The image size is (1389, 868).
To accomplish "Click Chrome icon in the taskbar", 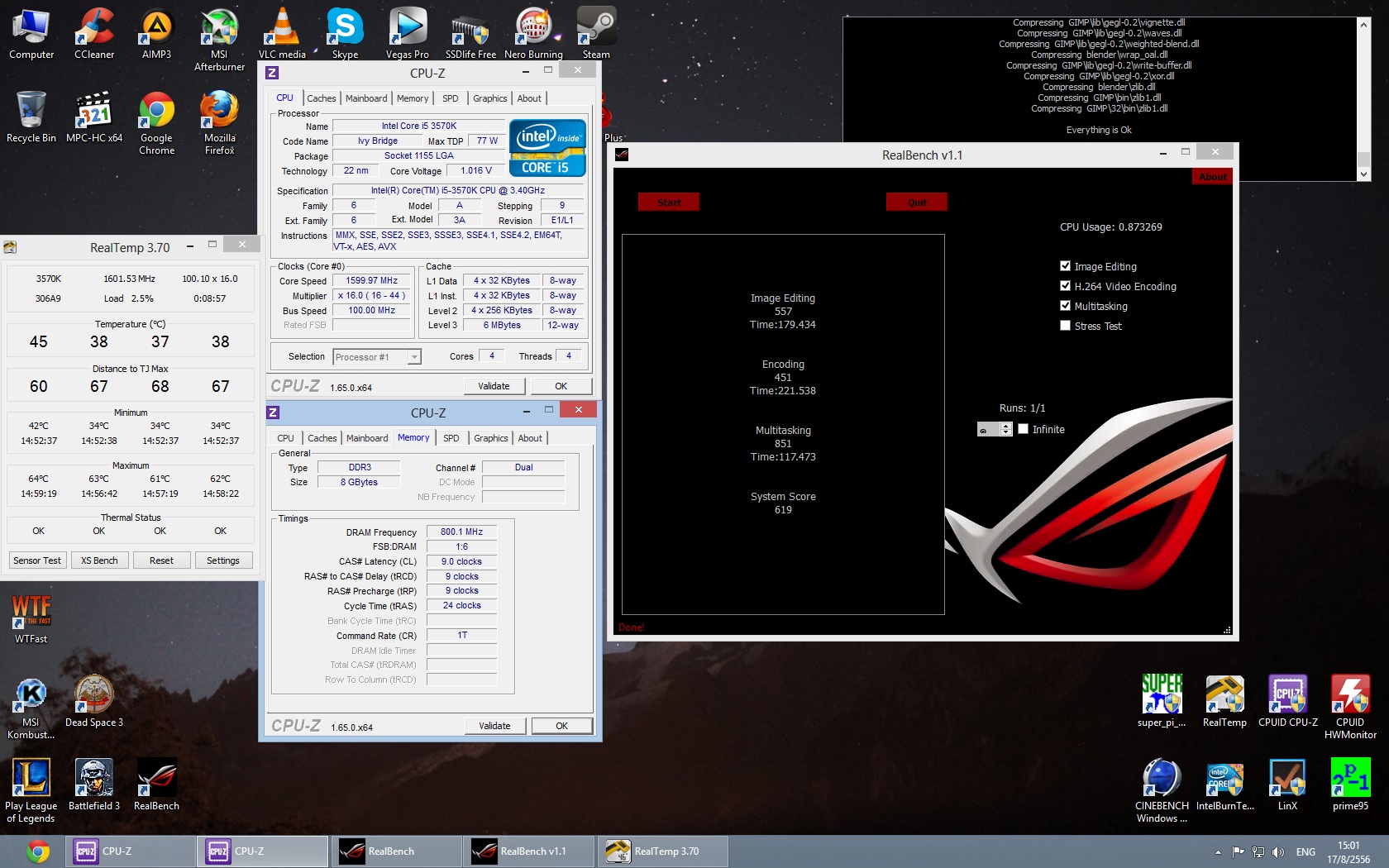I will (37, 851).
